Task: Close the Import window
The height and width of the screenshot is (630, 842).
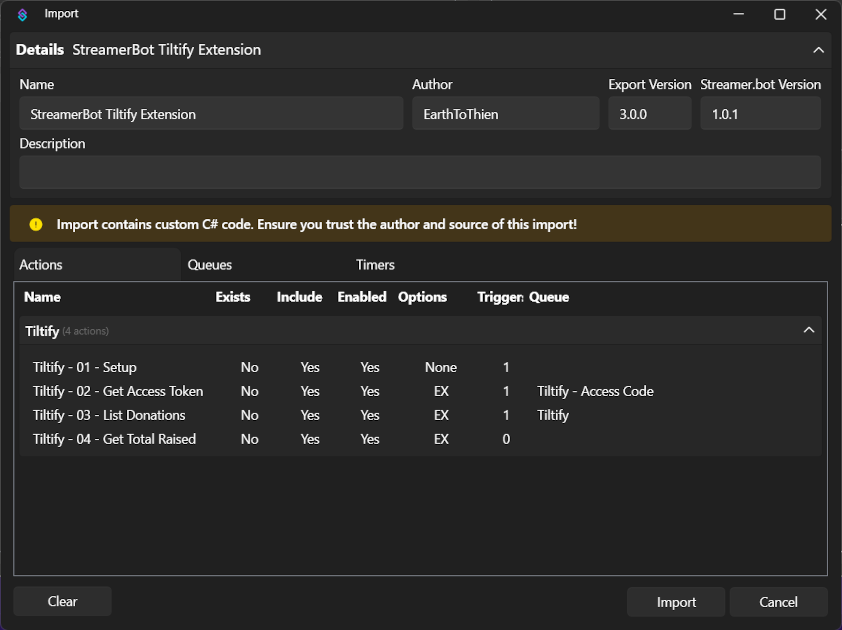Action: click(821, 15)
